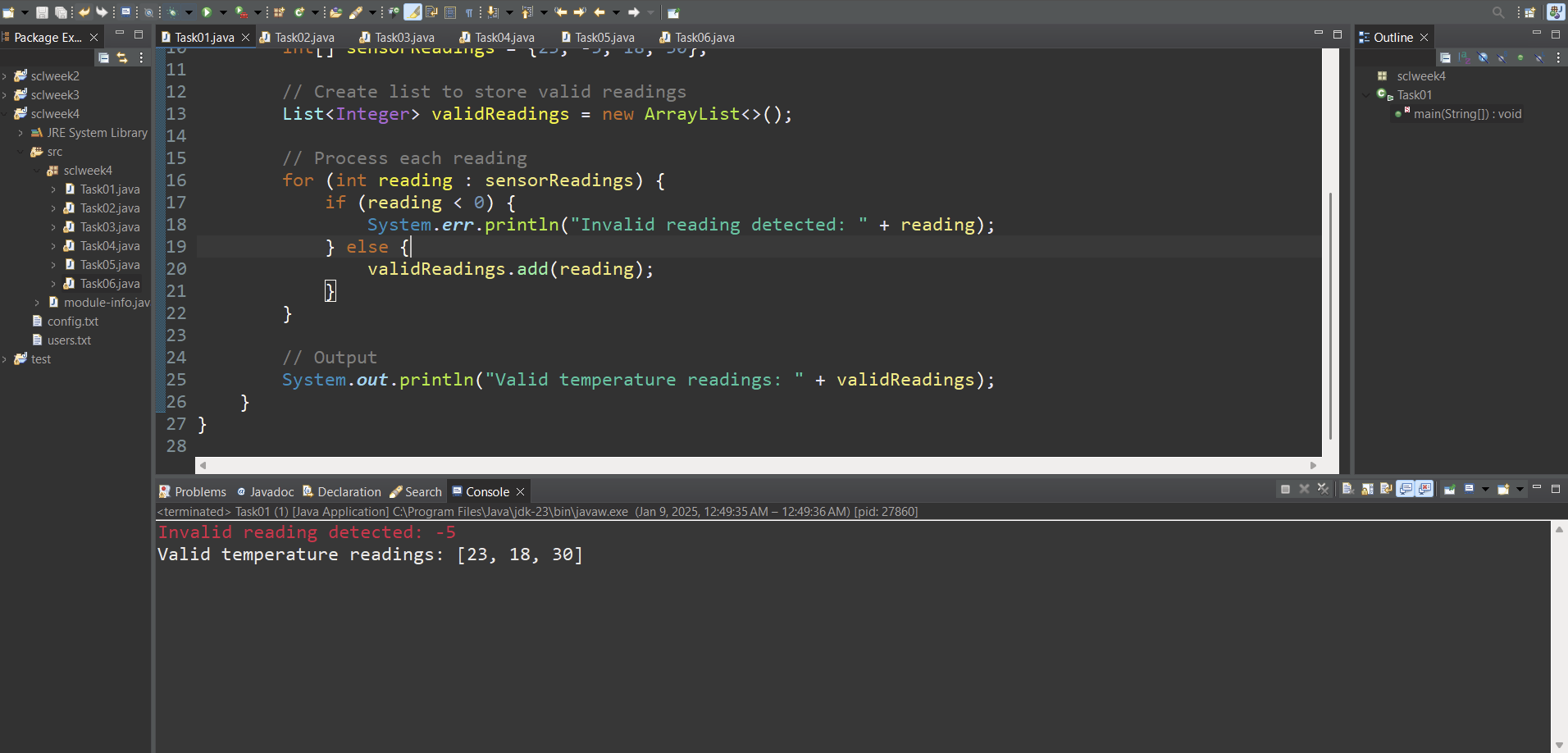
Task: Click the New Java Class toolbar icon
Action: 300,12
